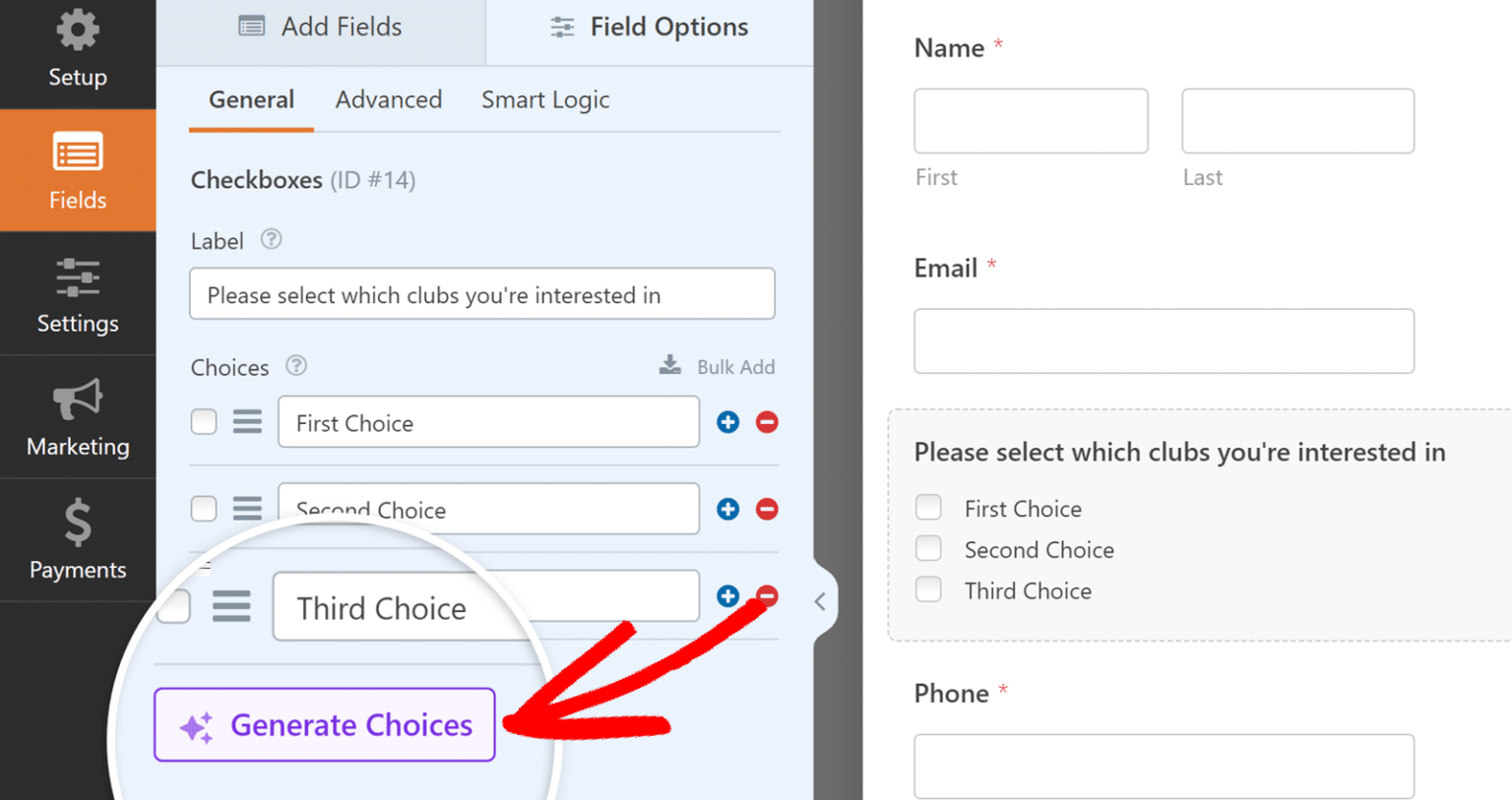Click the blue plus next to Second Choice
The width and height of the screenshot is (1512, 800).
[727, 509]
